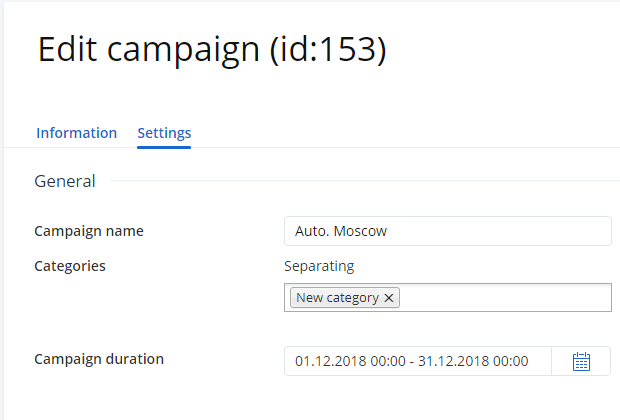This screenshot has height=420, width=620.
Task: Click divider line right of General heading
Action: click(x=360, y=181)
